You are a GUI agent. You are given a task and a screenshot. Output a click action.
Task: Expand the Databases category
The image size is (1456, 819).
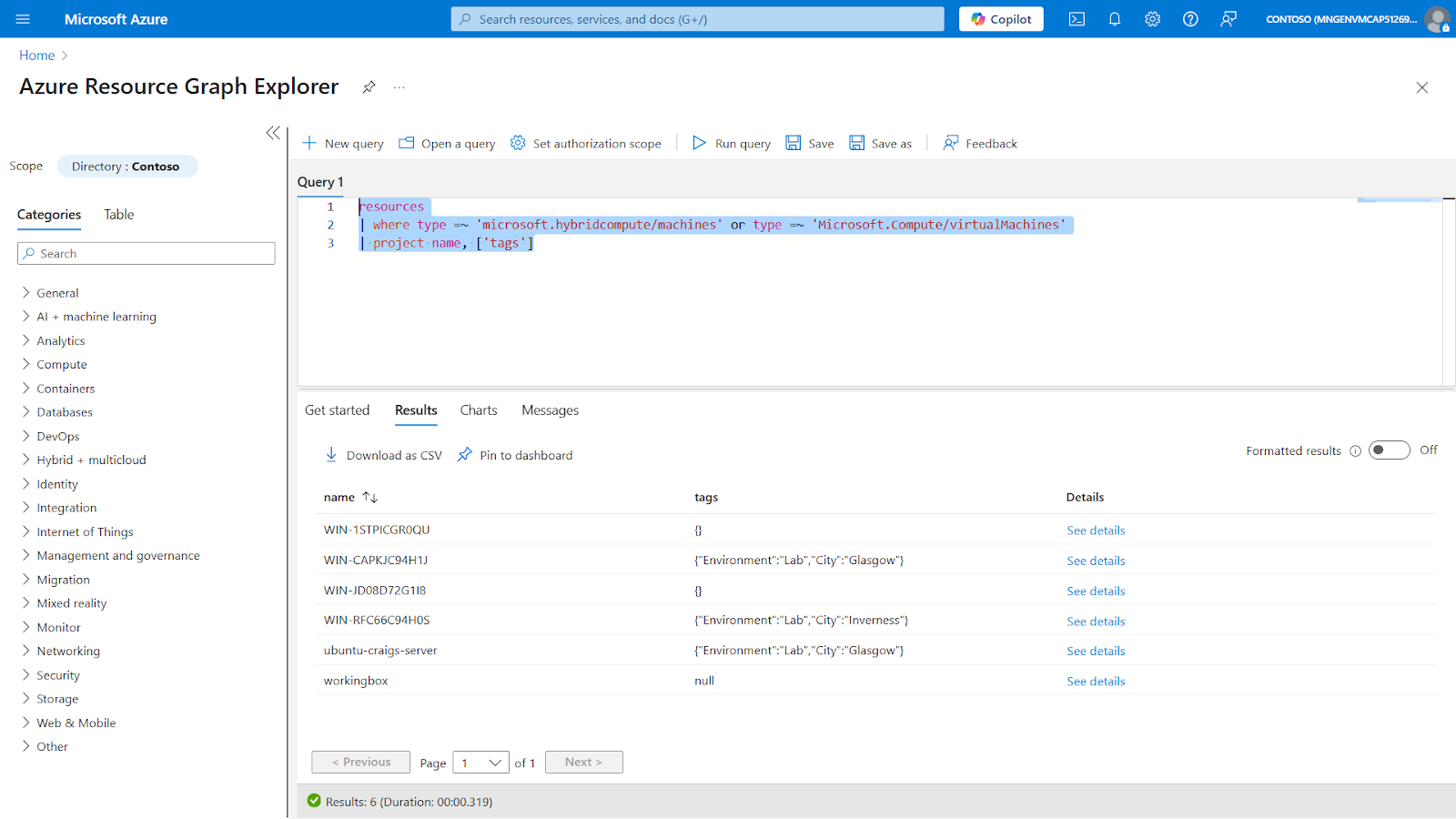(x=56, y=412)
